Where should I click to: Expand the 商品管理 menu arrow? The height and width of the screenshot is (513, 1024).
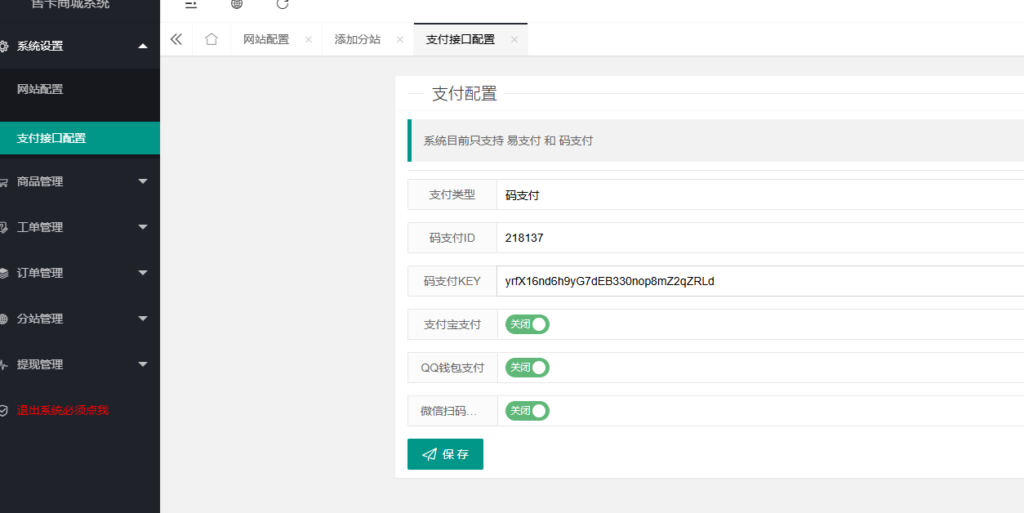coord(143,181)
